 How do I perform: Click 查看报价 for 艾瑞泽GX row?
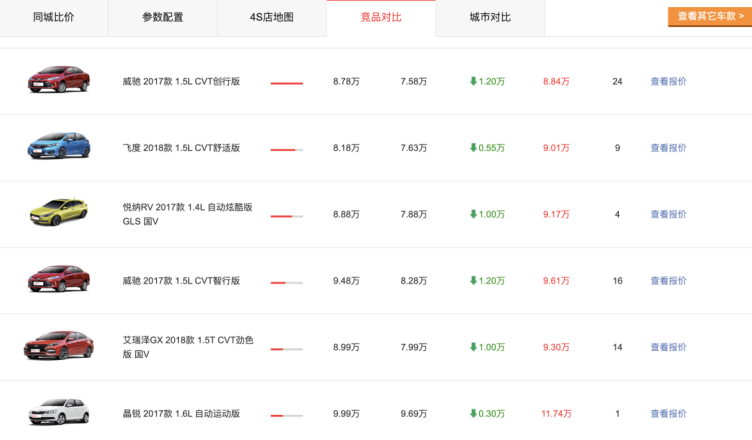pos(669,347)
